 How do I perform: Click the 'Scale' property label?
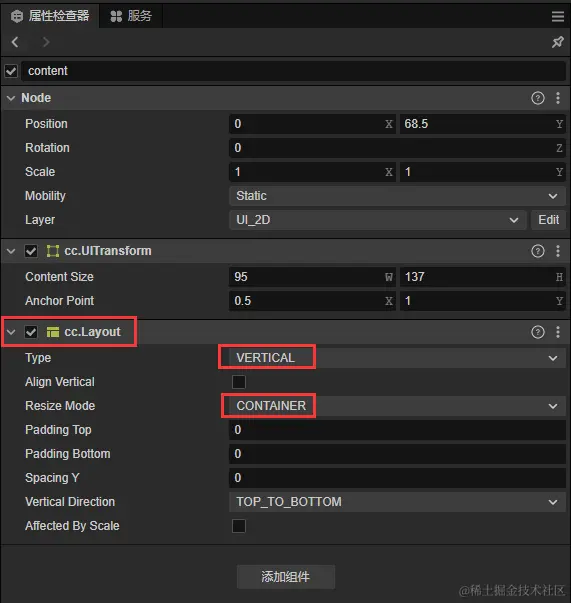click(40, 172)
